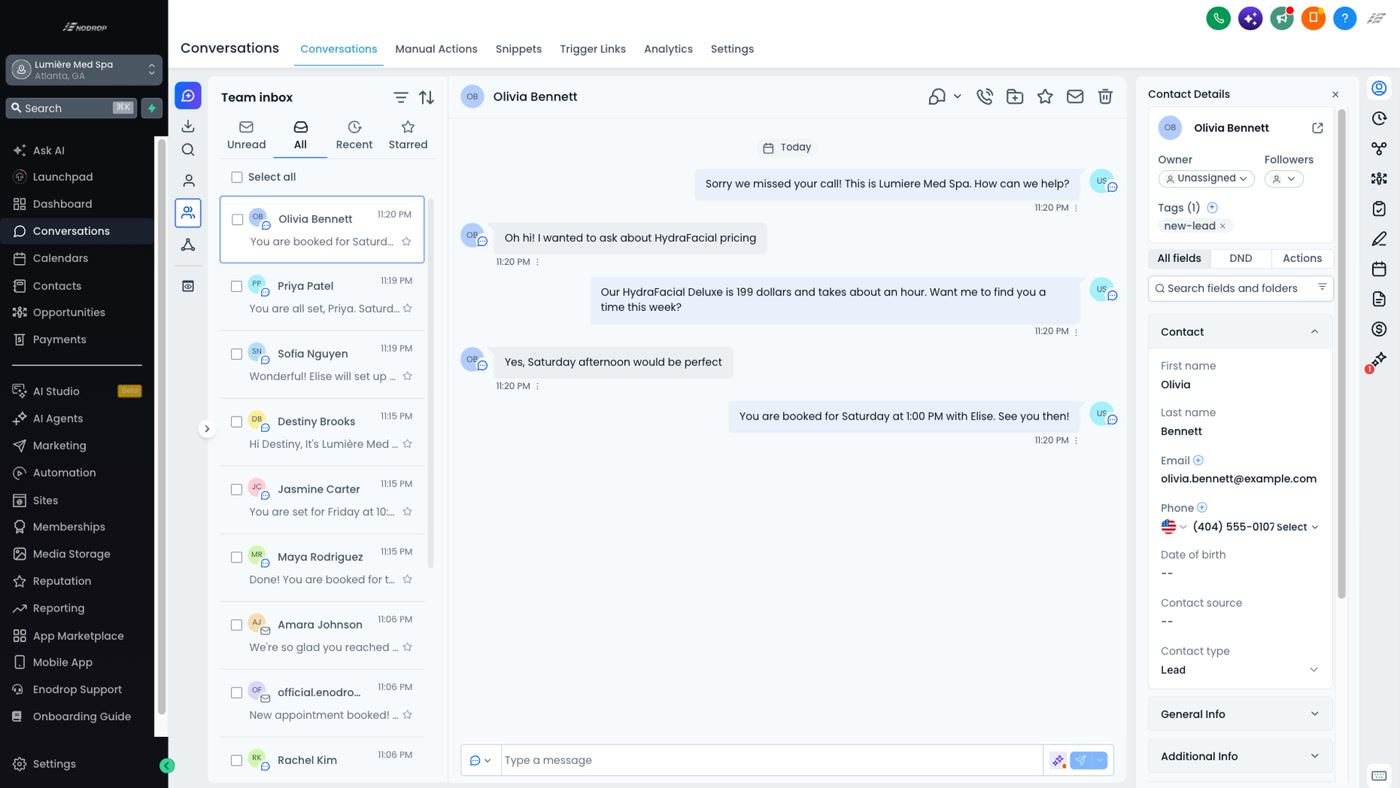Switch to the Manual Actions tab

pos(436,49)
